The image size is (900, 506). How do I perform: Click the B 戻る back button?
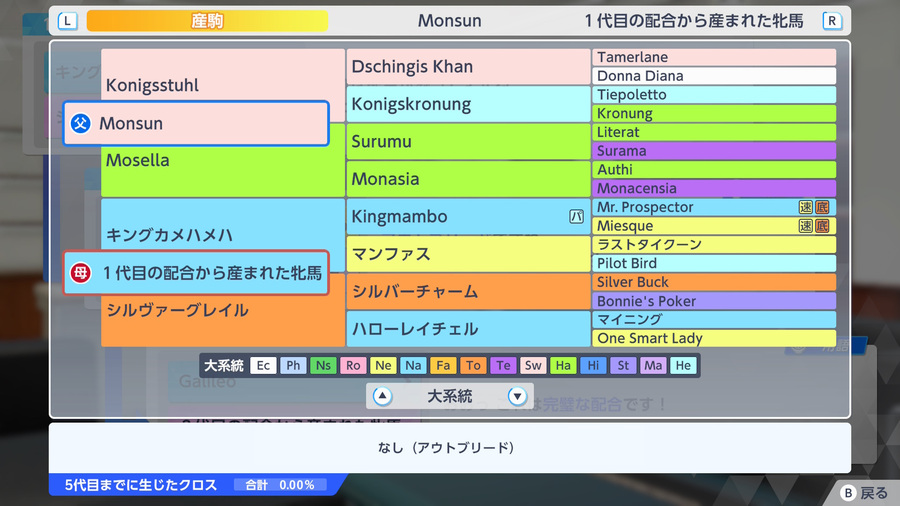tap(864, 493)
